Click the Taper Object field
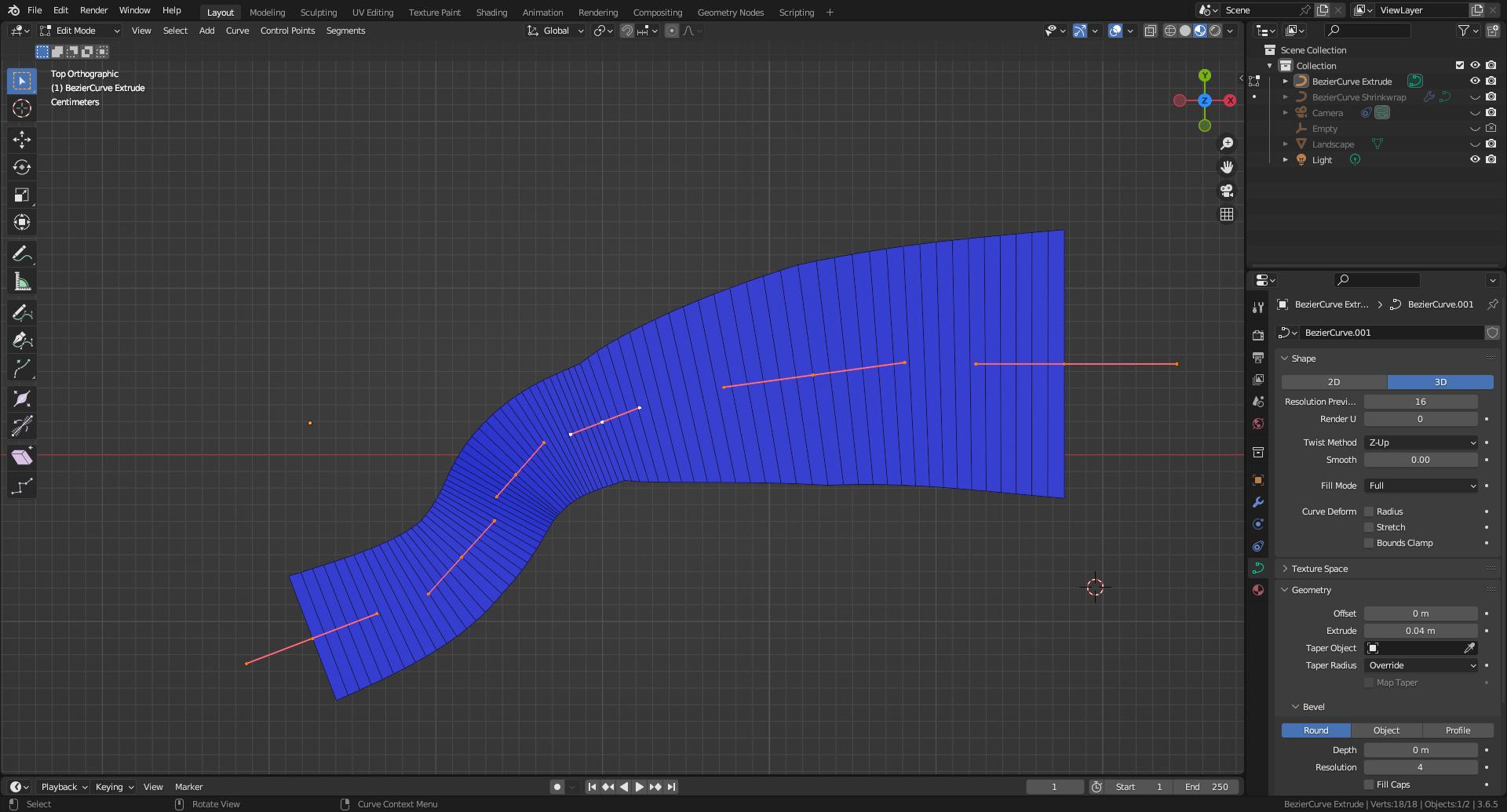This screenshot has height=812, width=1507. tap(1421, 648)
